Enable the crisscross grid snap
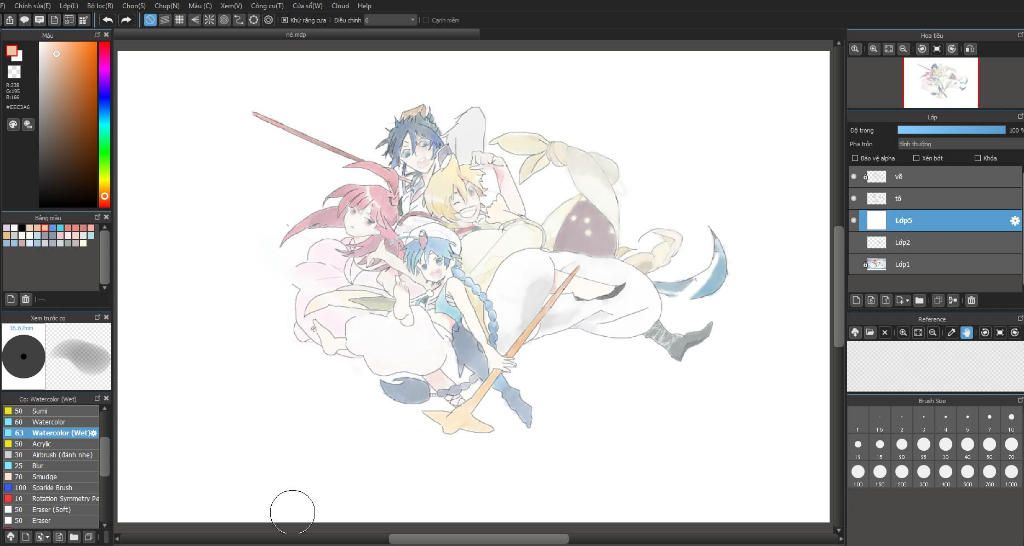 pyautogui.click(x=179, y=20)
